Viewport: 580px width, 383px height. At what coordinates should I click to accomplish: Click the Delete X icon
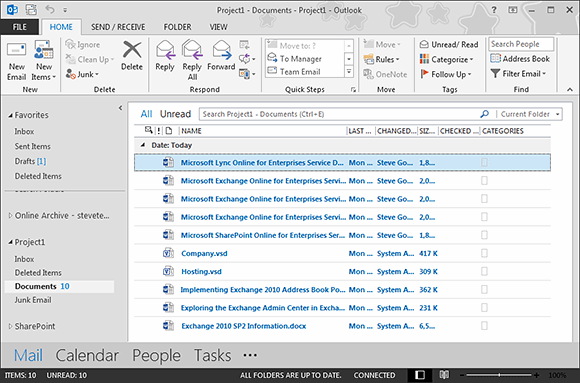point(132,50)
